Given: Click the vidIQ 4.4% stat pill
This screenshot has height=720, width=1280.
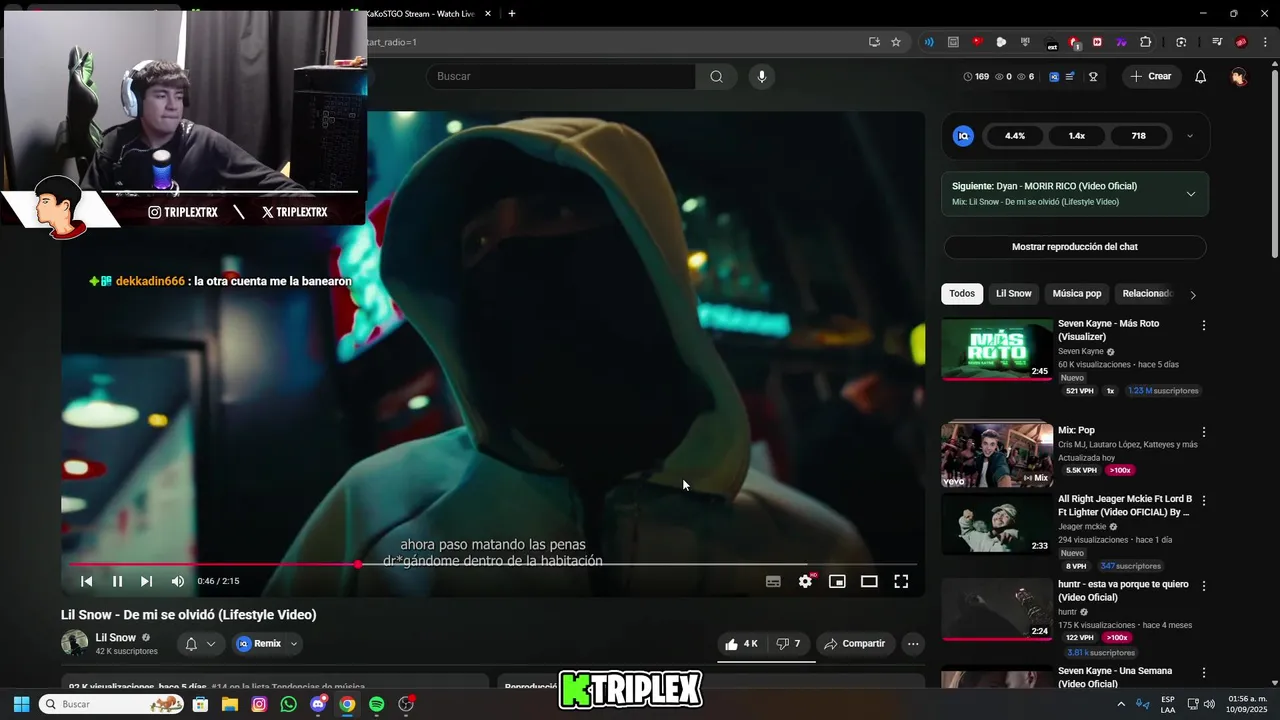Looking at the screenshot, I should pyautogui.click(x=1015, y=136).
